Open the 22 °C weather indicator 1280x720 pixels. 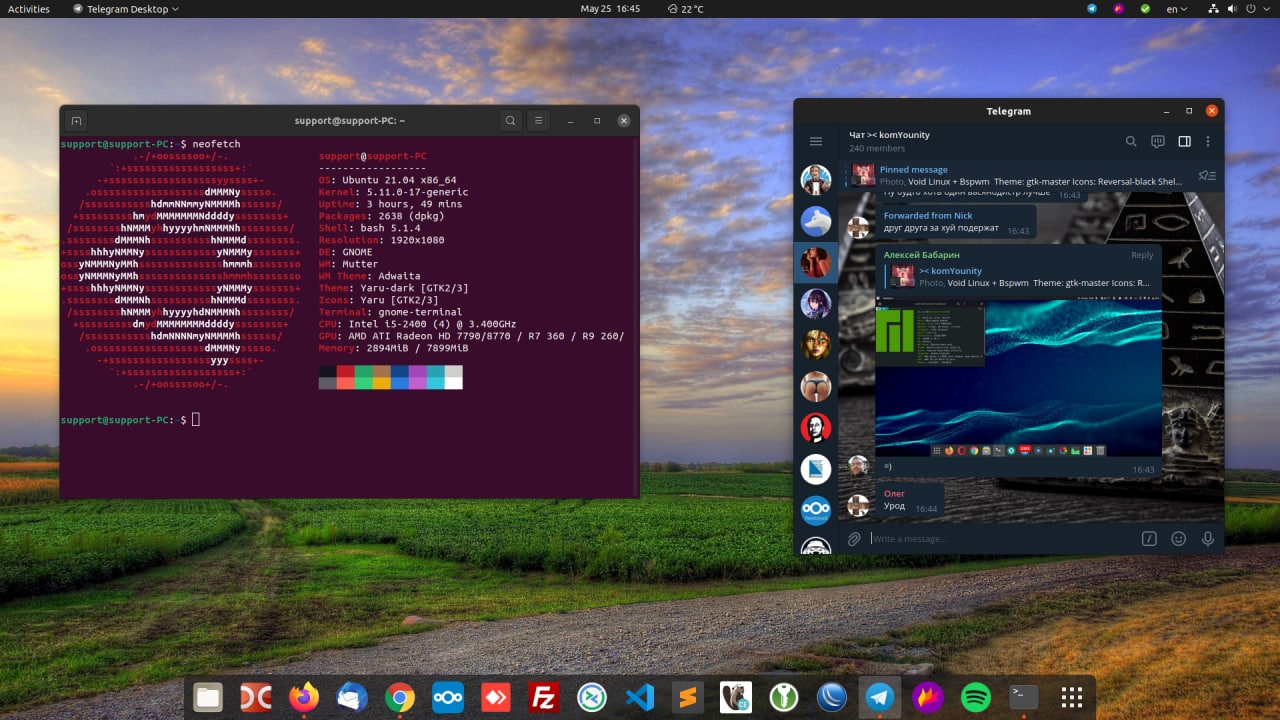[x=686, y=9]
